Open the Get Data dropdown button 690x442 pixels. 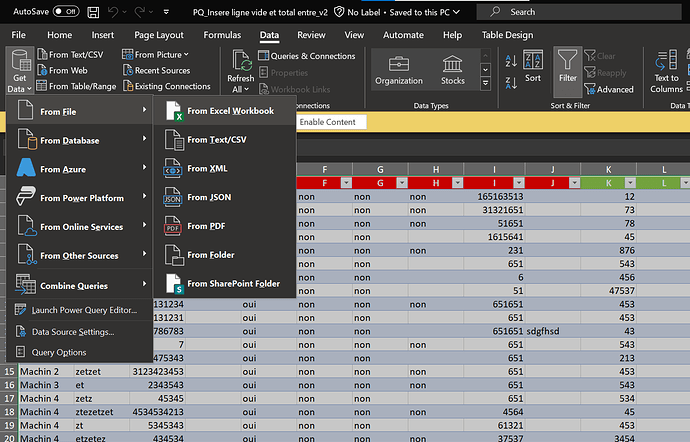(x=20, y=70)
